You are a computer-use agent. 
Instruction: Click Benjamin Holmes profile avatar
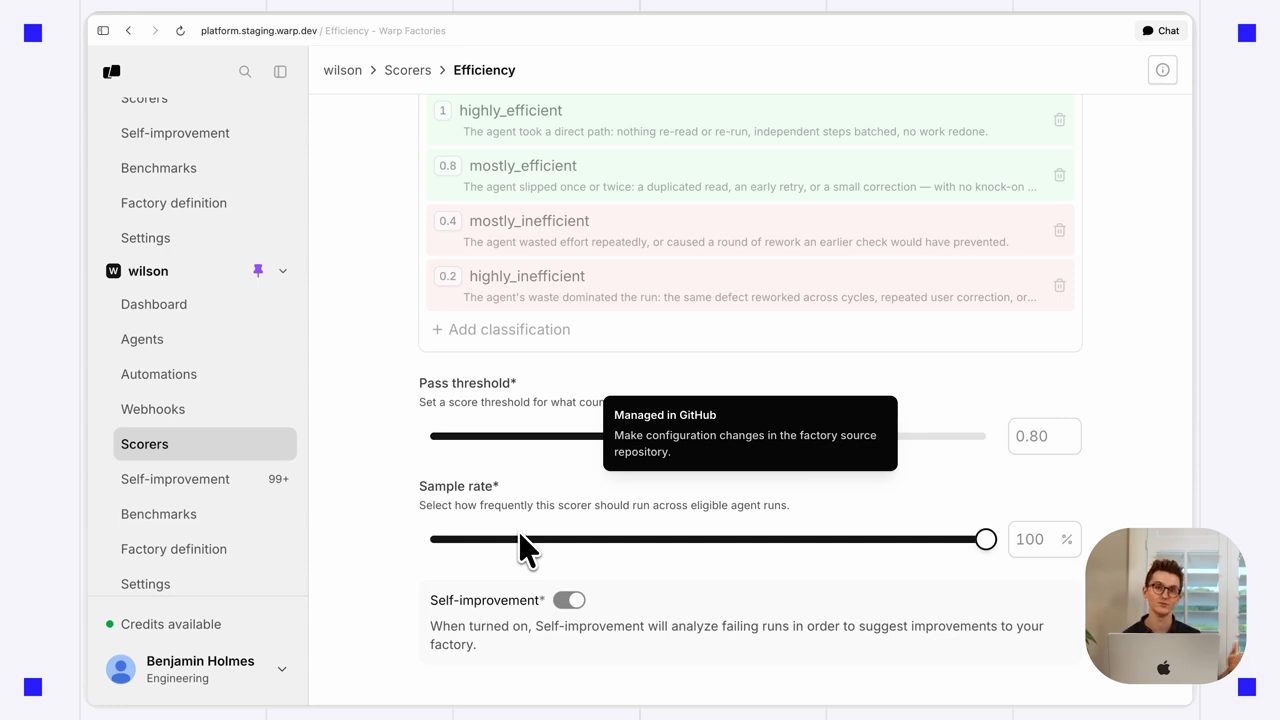coord(121,669)
